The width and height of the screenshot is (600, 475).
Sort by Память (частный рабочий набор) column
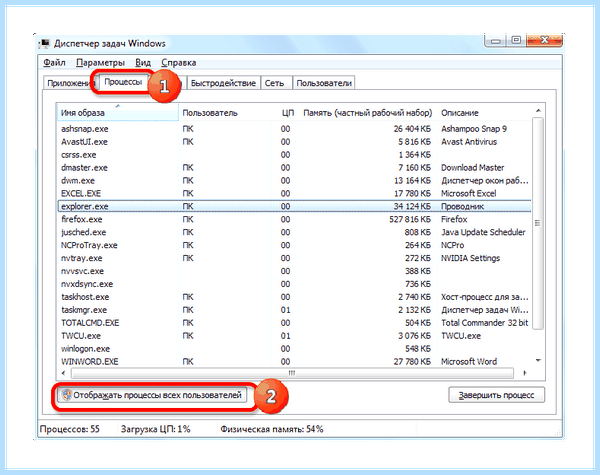(367, 113)
